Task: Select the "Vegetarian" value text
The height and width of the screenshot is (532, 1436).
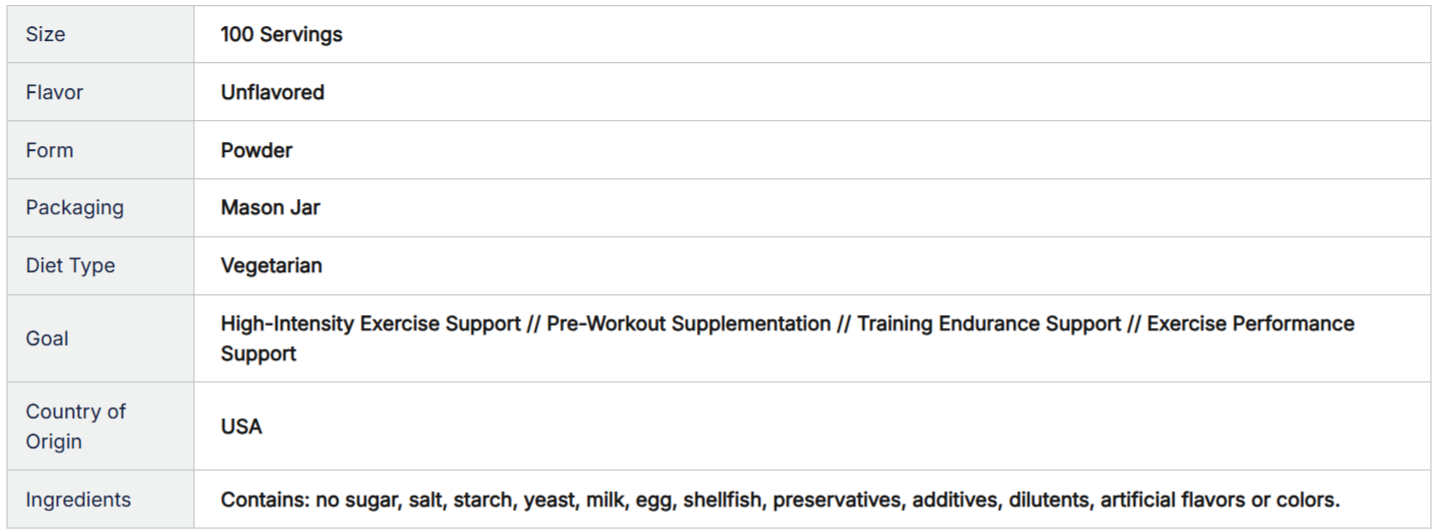Action: [x=271, y=266]
